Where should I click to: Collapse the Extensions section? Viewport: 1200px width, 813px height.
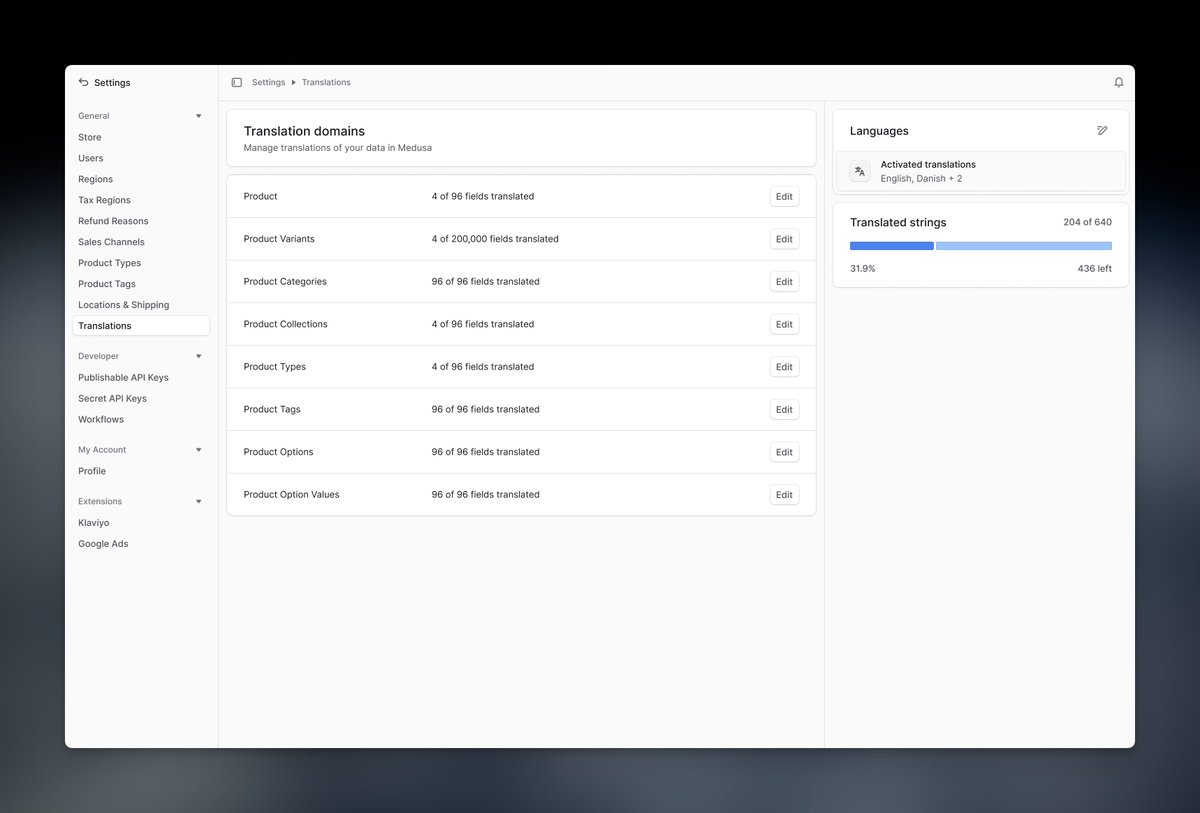point(198,501)
